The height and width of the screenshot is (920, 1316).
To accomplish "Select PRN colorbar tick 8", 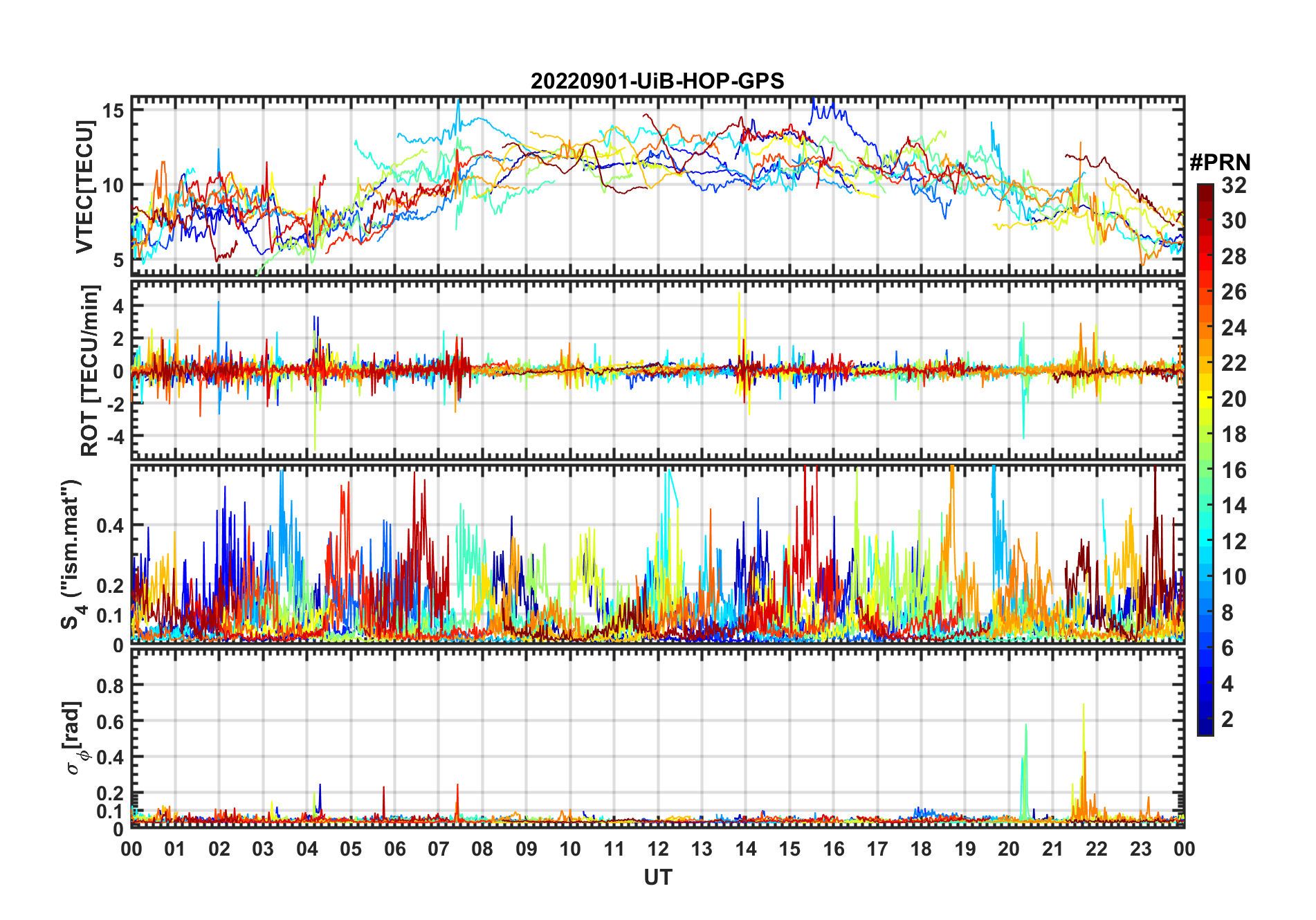I will 1227,613.
